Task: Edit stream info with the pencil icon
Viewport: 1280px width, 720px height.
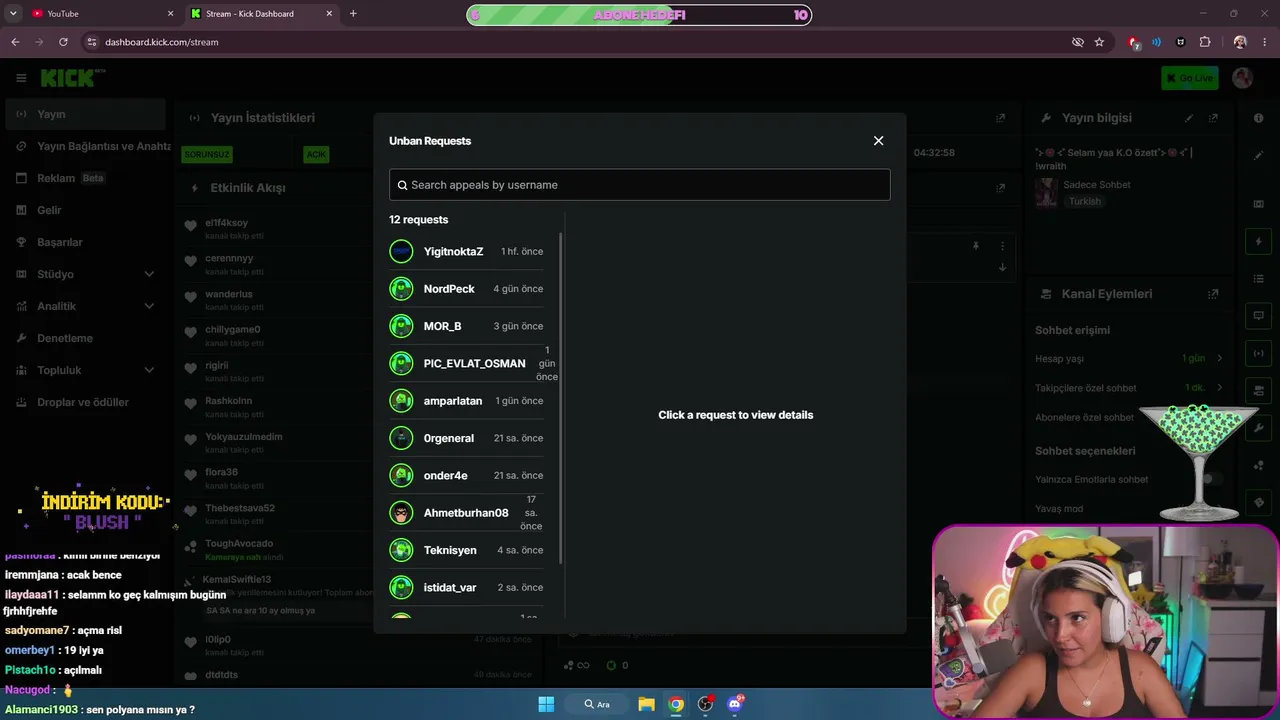Action: click(1189, 118)
